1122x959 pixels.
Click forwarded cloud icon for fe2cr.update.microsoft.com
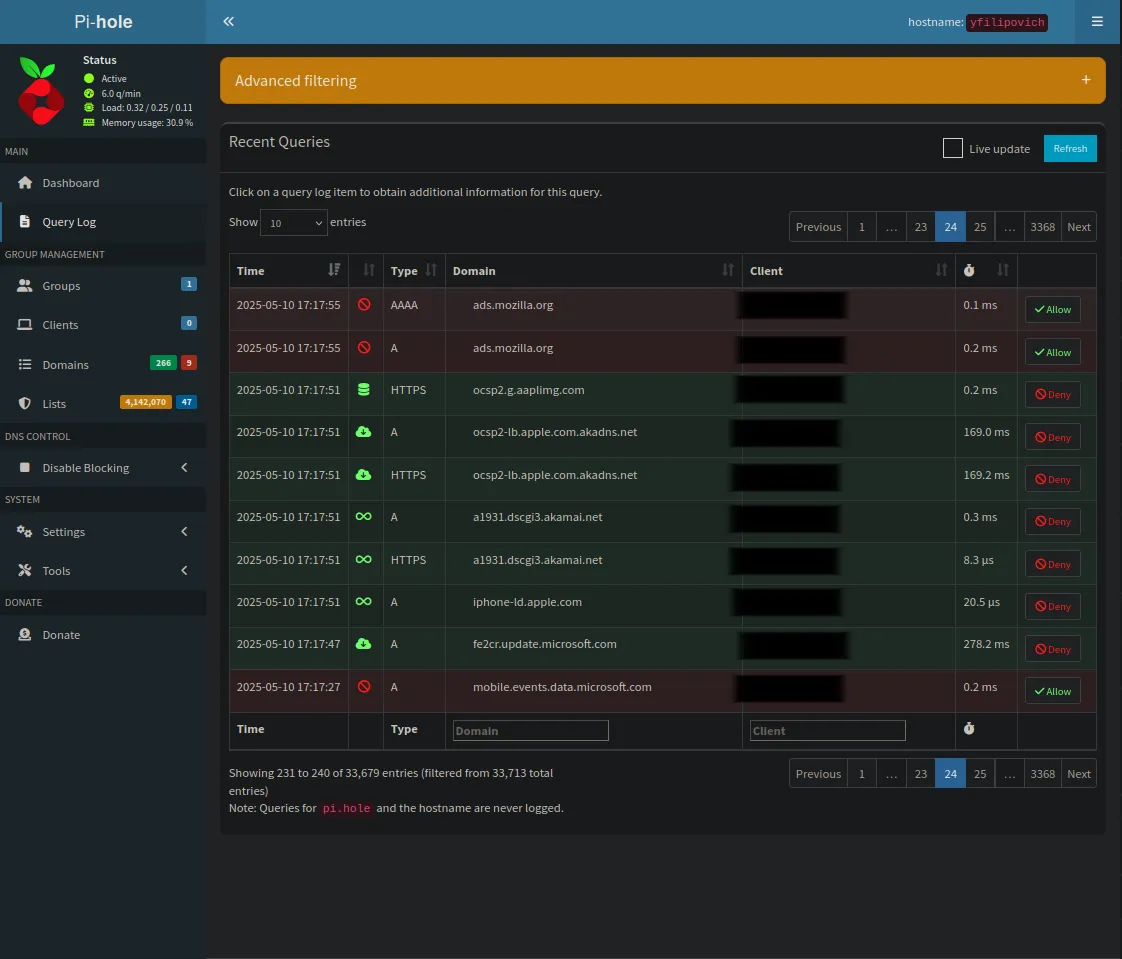pos(364,643)
